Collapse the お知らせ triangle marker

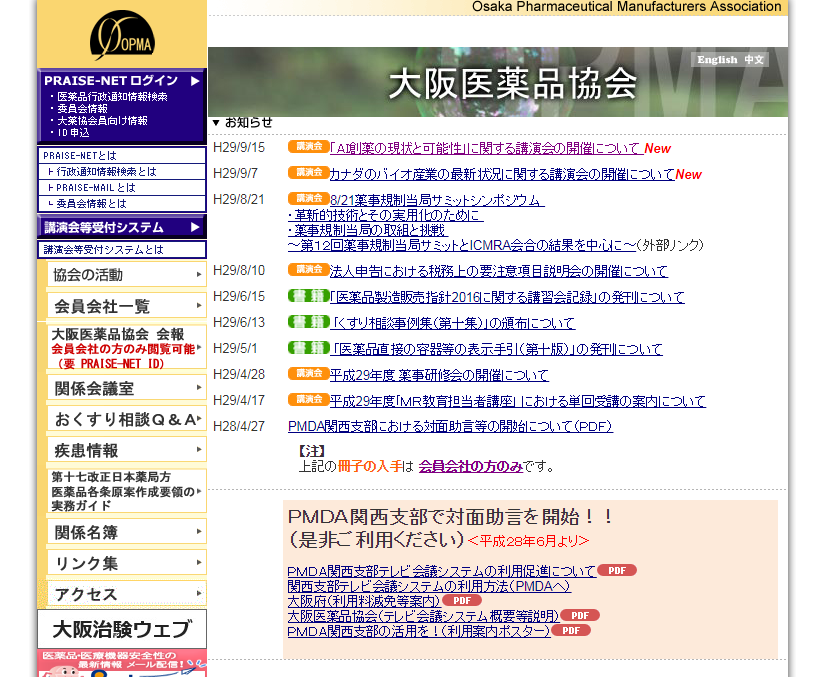pyautogui.click(x=216, y=123)
